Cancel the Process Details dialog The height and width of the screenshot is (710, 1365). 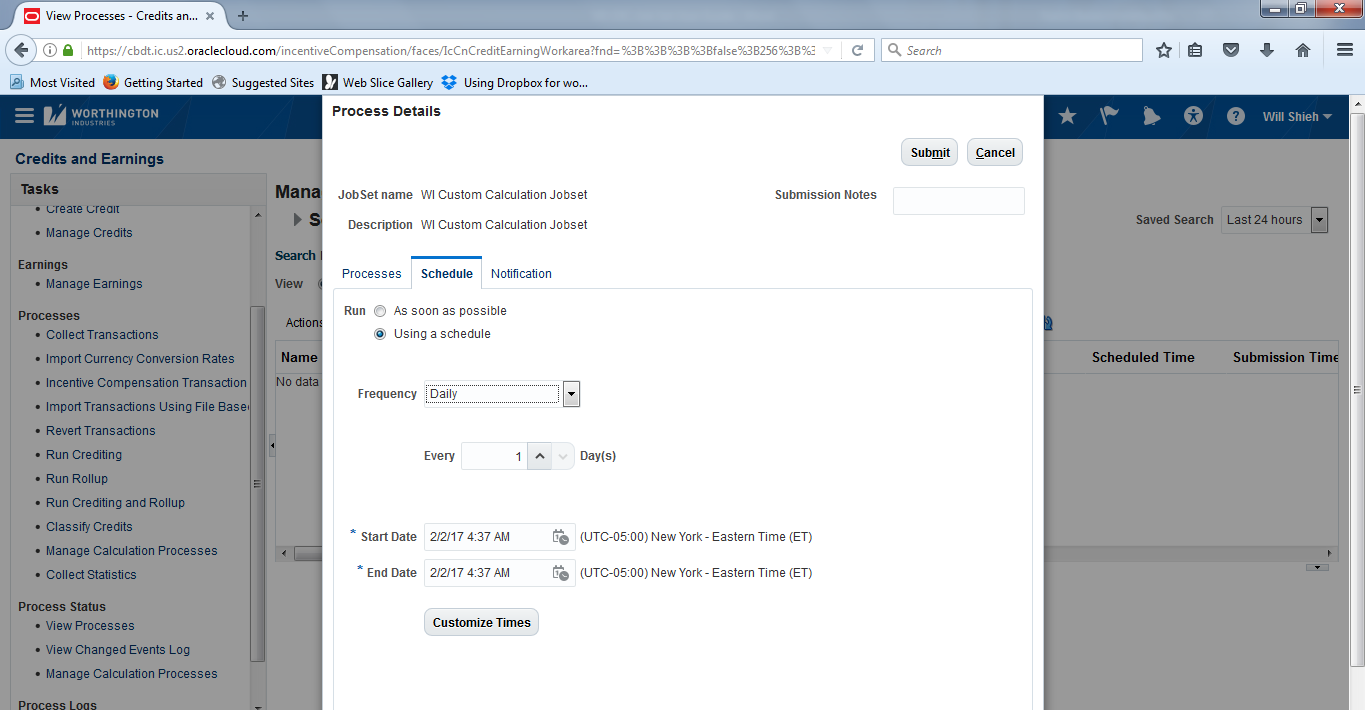pos(995,152)
